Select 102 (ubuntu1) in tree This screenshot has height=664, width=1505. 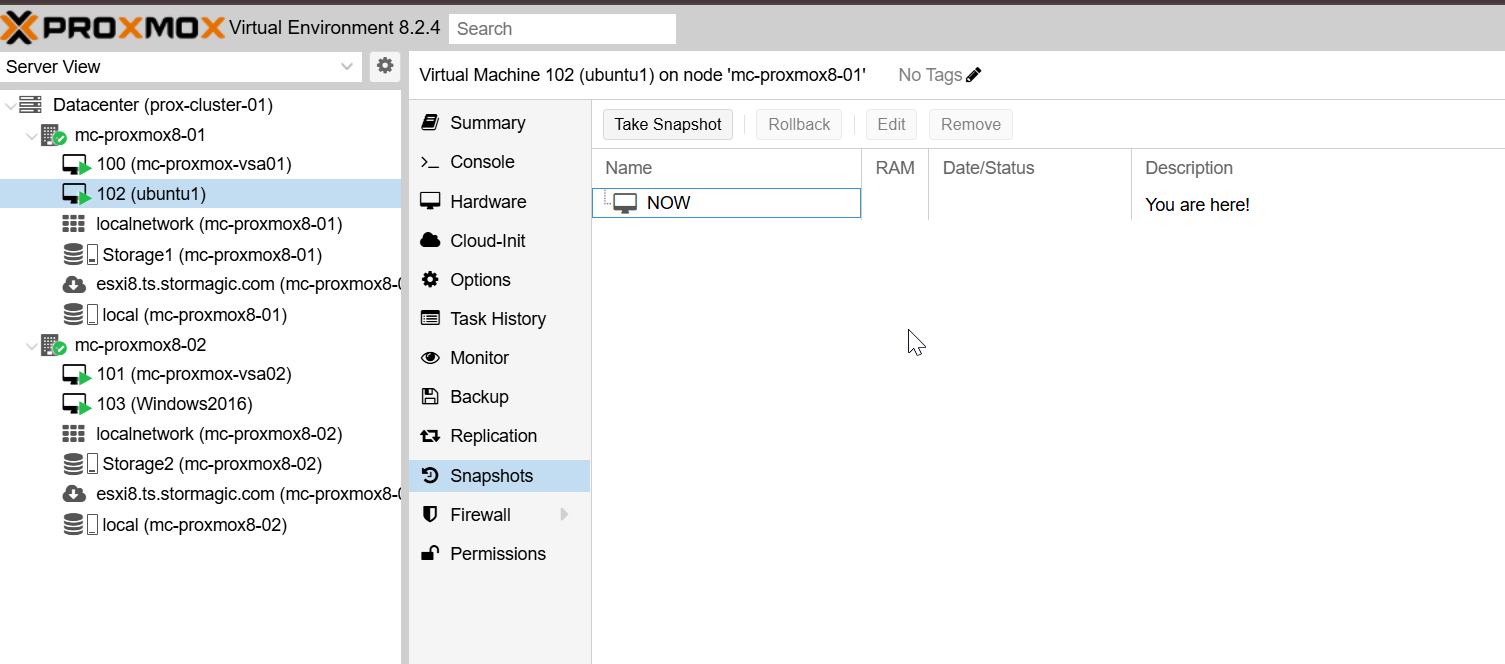coord(151,194)
